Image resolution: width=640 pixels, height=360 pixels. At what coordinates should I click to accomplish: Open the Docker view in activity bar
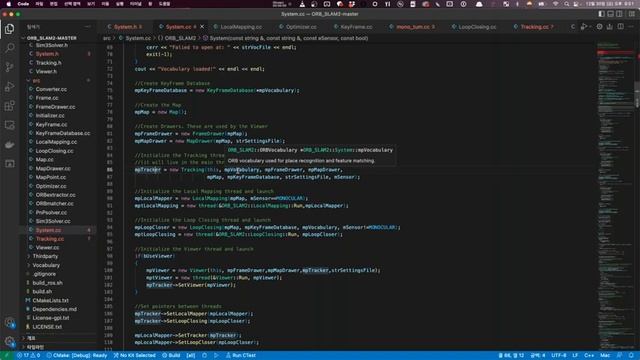coord(9,144)
